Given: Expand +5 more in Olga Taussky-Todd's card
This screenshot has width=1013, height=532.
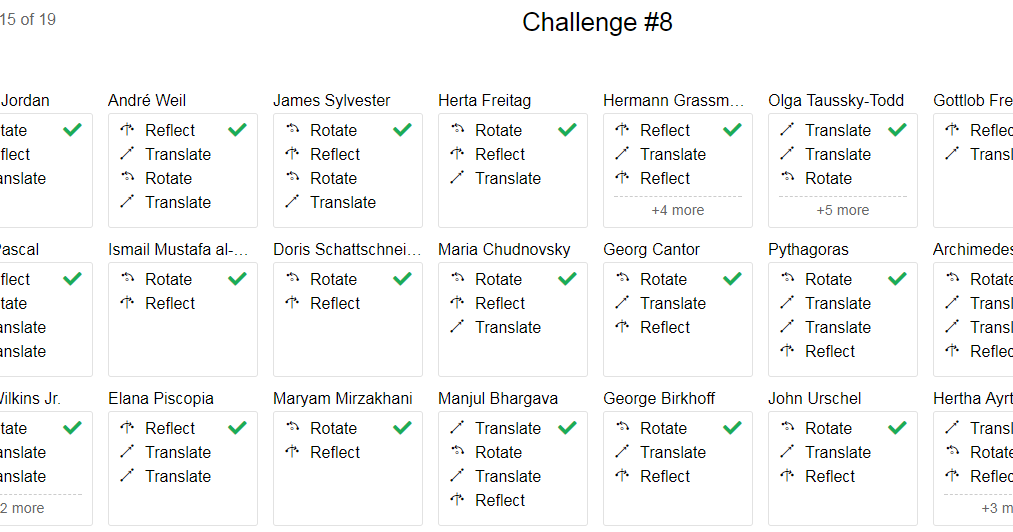Looking at the screenshot, I should point(842,210).
